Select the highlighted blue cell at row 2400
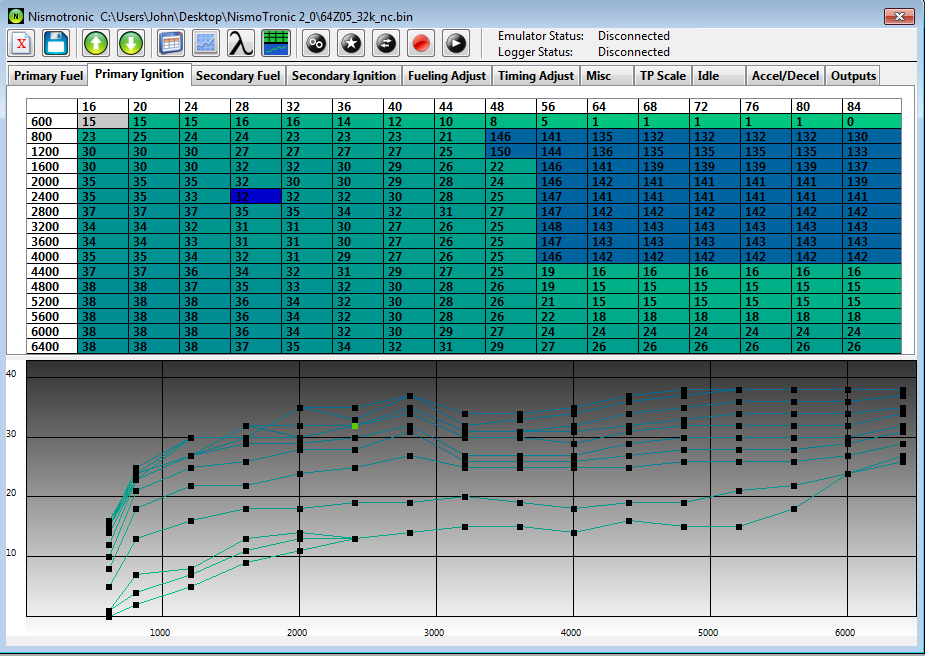This screenshot has width=925, height=656. tap(256, 198)
